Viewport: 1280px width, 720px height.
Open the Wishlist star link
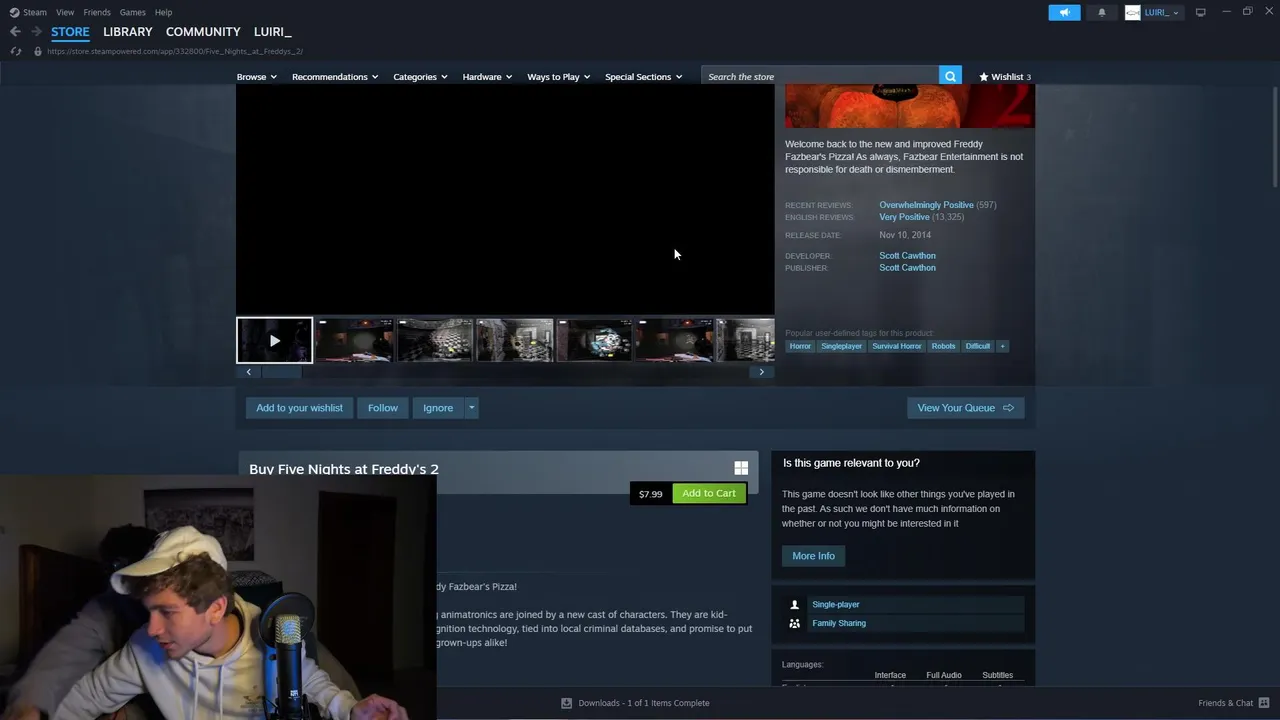1005,77
